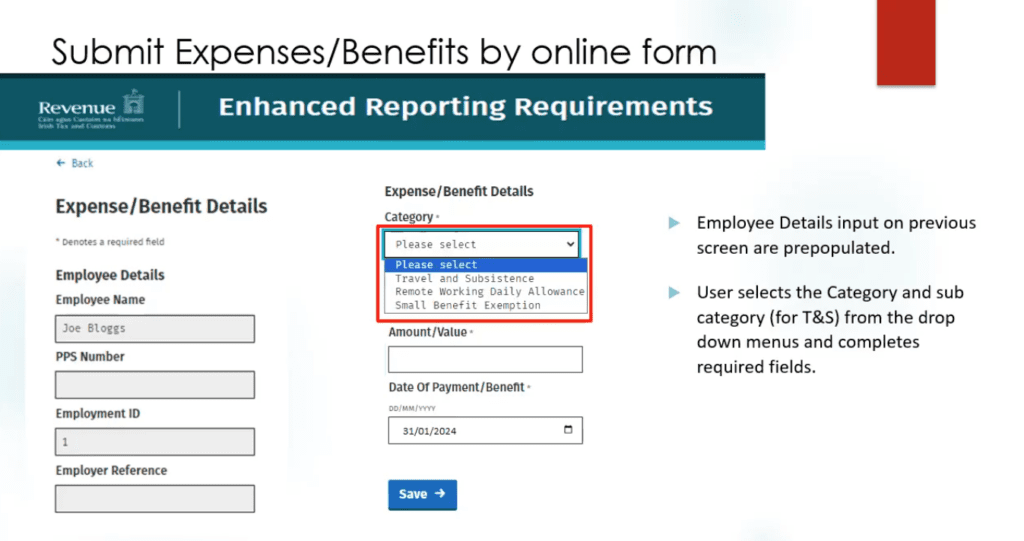Click the second bullet arrow icon

point(674,293)
